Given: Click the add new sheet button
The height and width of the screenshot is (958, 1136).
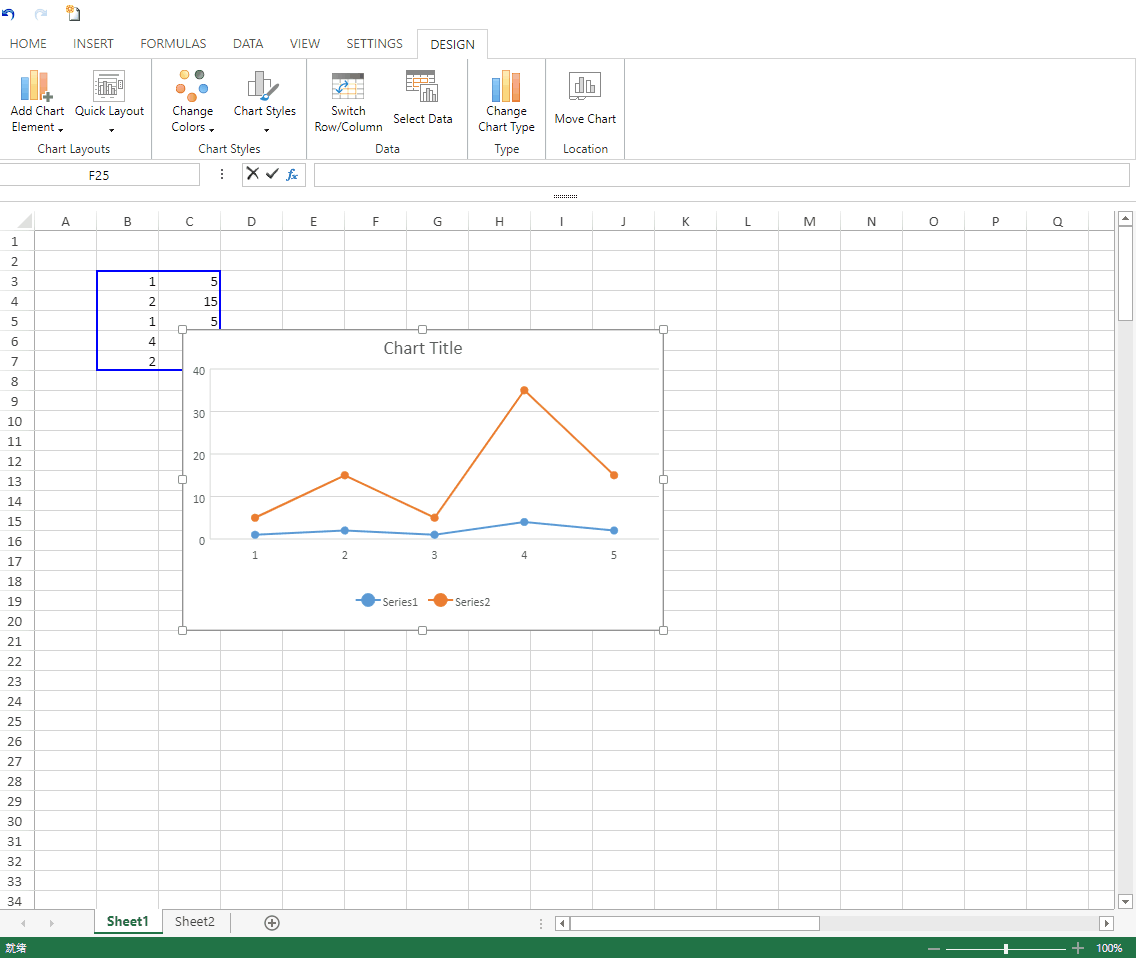Looking at the screenshot, I should [x=272, y=922].
